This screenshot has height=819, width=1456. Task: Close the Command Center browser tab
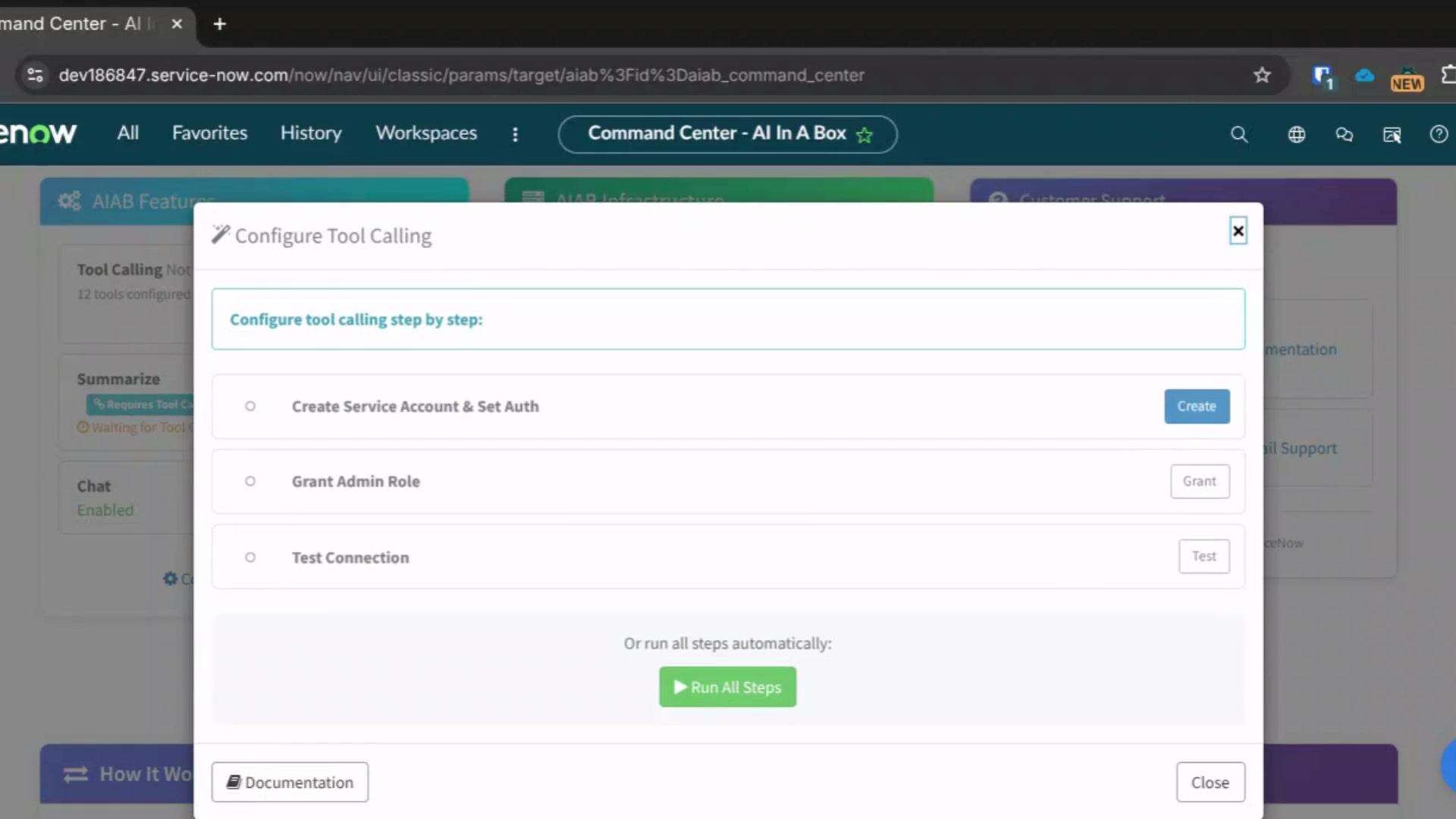click(x=177, y=24)
